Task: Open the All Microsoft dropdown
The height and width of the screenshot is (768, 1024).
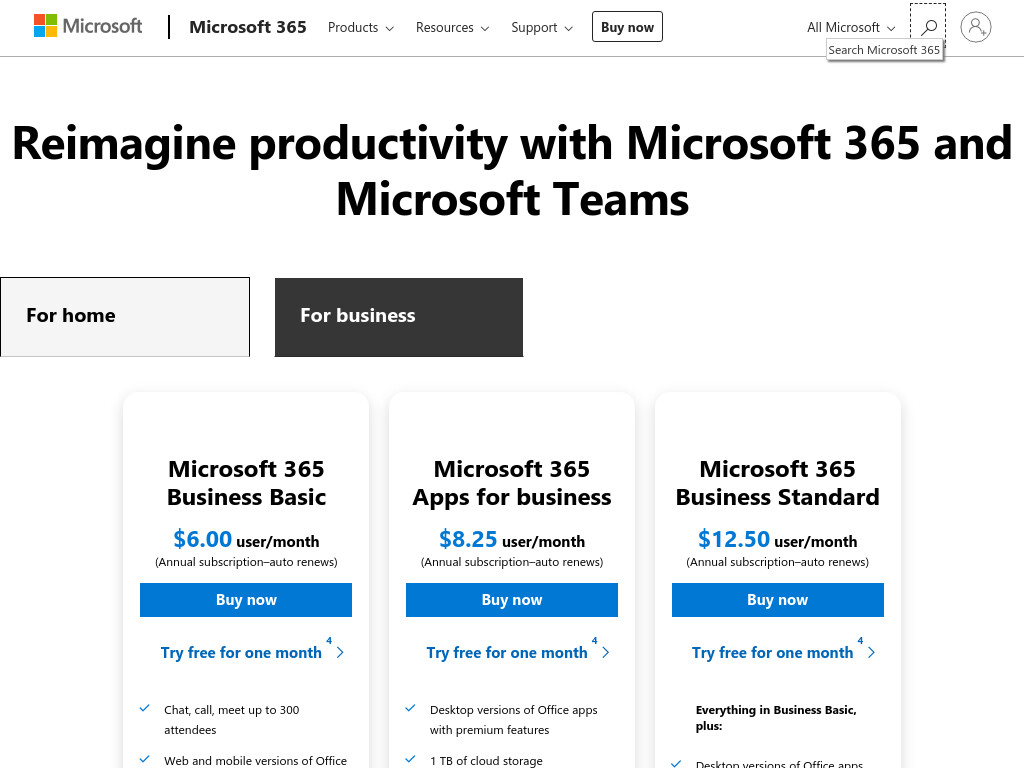Action: (850, 27)
